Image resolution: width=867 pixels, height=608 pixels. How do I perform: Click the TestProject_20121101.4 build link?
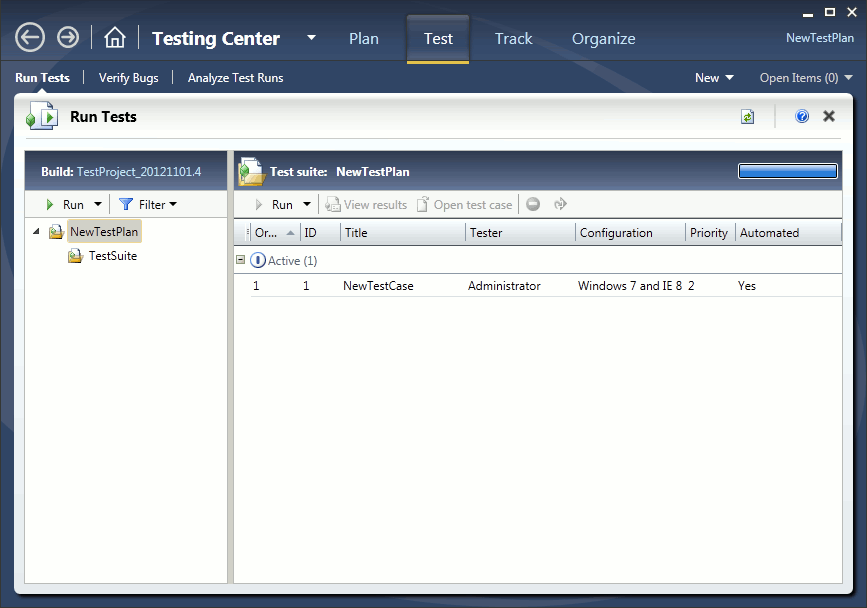139,172
